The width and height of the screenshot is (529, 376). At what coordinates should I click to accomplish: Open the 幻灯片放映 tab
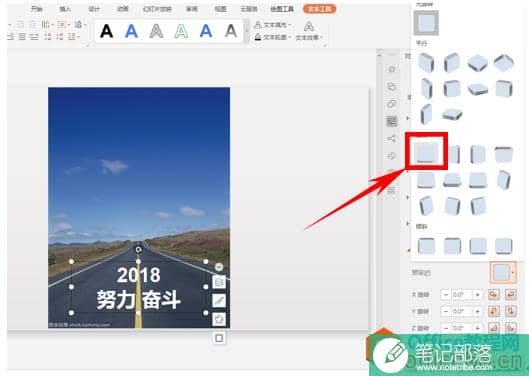click(x=157, y=9)
